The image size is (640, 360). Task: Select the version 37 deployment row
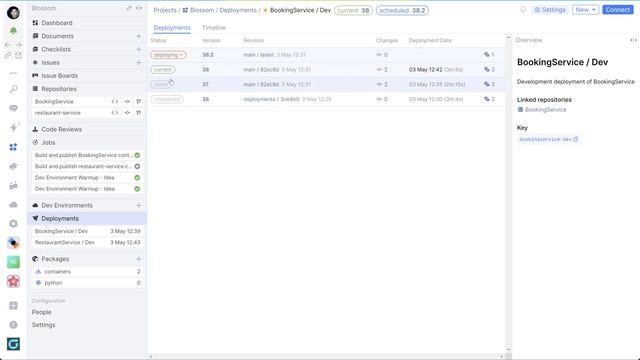[x=327, y=84]
